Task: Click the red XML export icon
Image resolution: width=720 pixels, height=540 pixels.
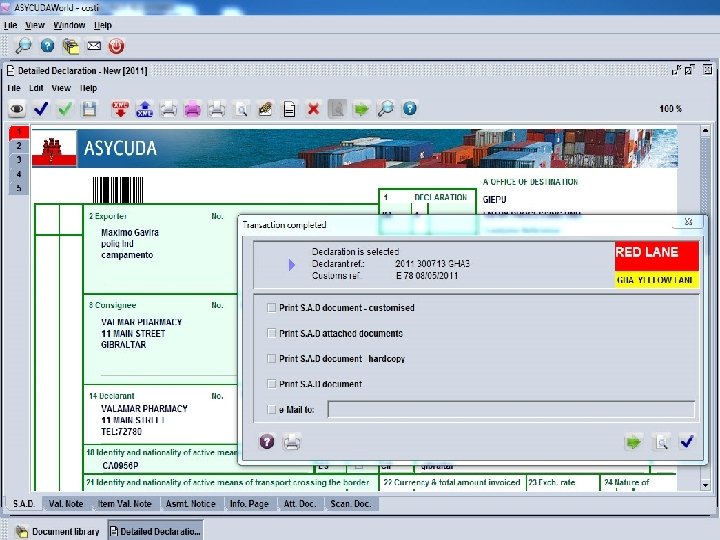Action: coord(120,109)
